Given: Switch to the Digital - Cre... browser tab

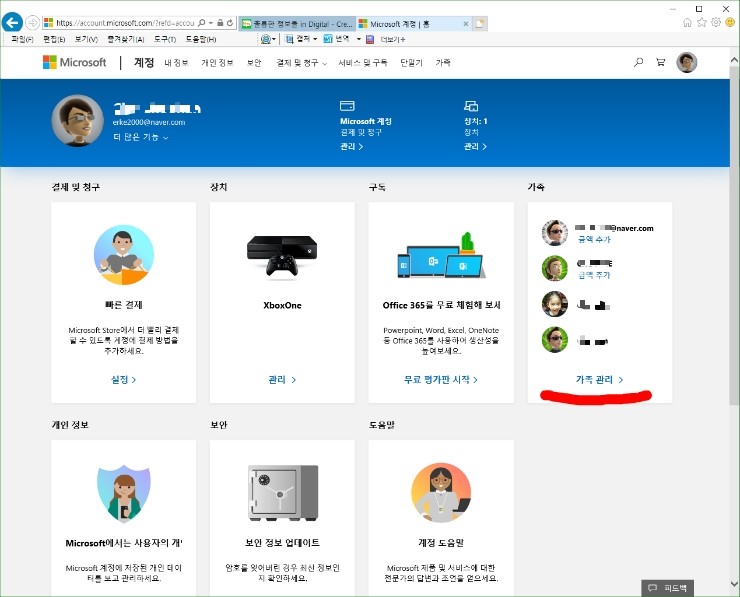Looking at the screenshot, I should tap(298, 24).
